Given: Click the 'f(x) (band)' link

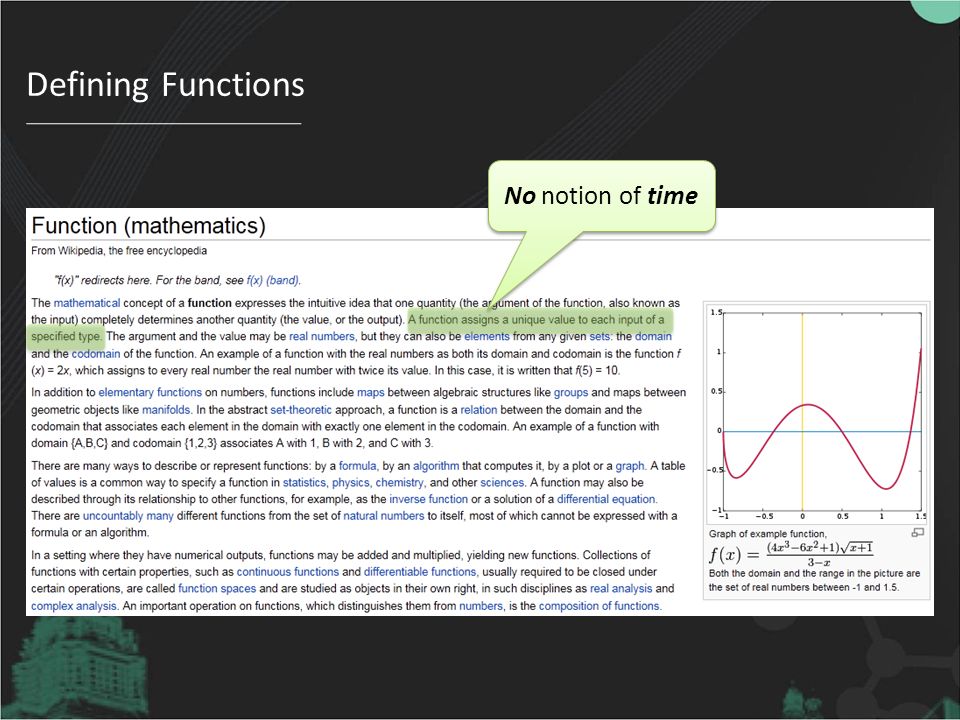Looking at the screenshot, I should coord(273,280).
